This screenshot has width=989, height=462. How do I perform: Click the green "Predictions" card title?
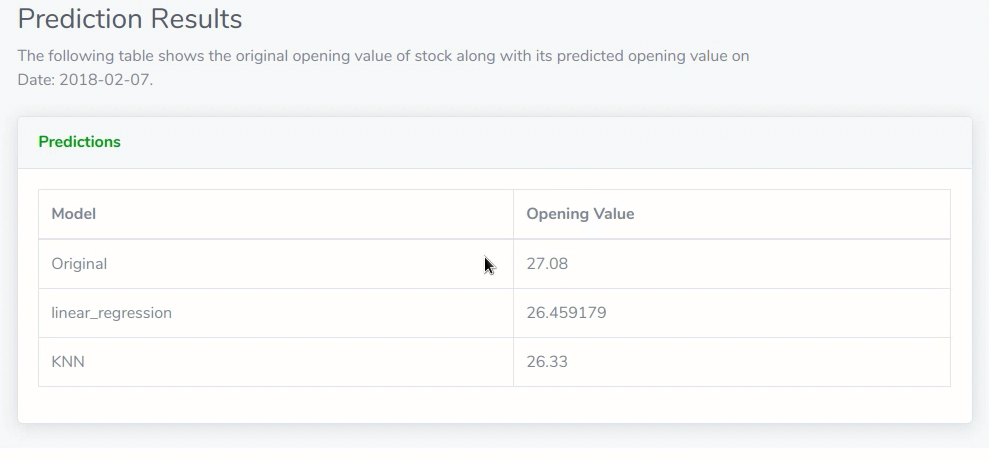(x=79, y=142)
